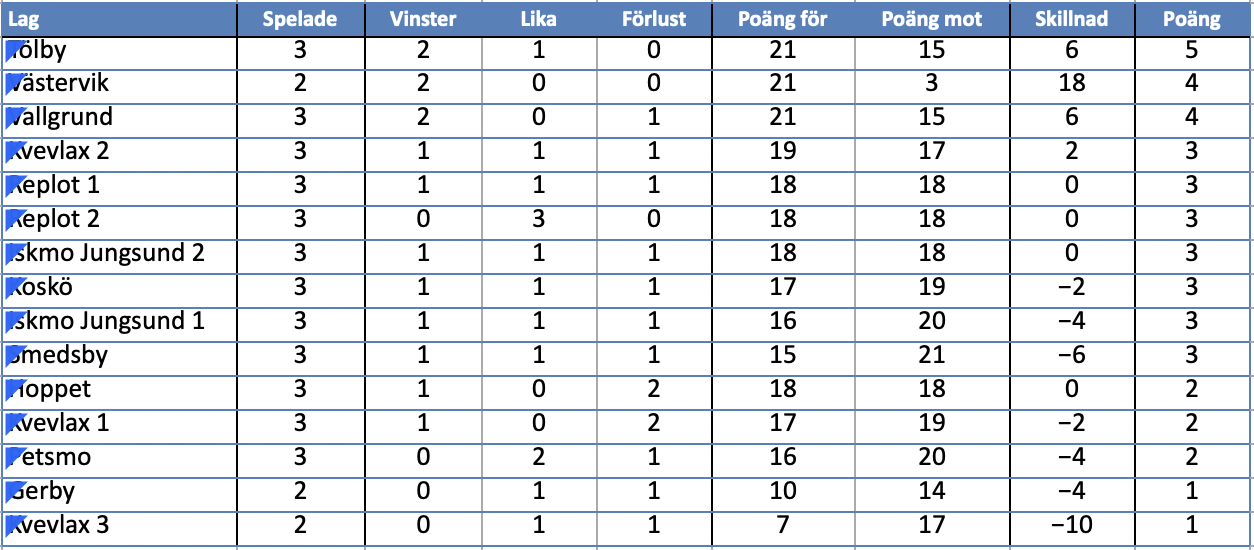1254x550 pixels.
Task: Select the Poäng mot header cell
Action: point(932,19)
